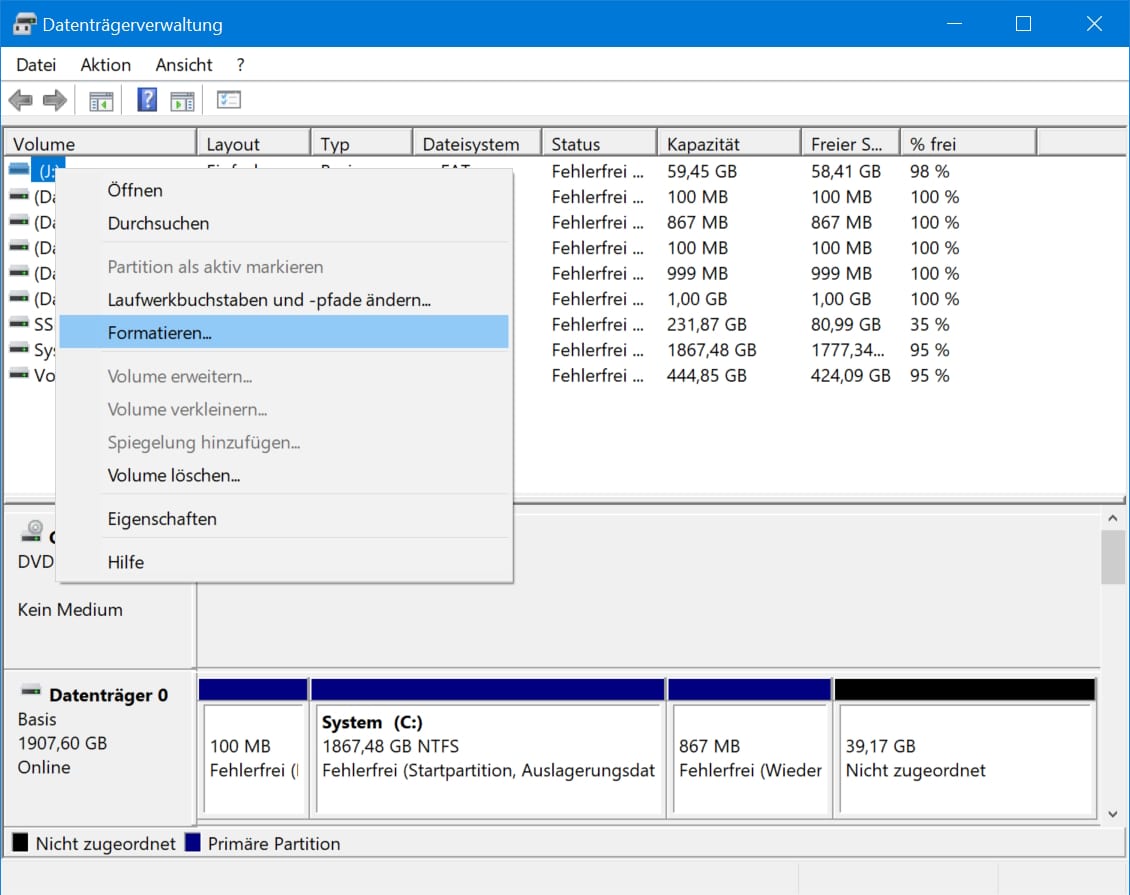Sort by the Typ column header
Viewport: 1130px width, 895px height.
pyautogui.click(x=362, y=143)
